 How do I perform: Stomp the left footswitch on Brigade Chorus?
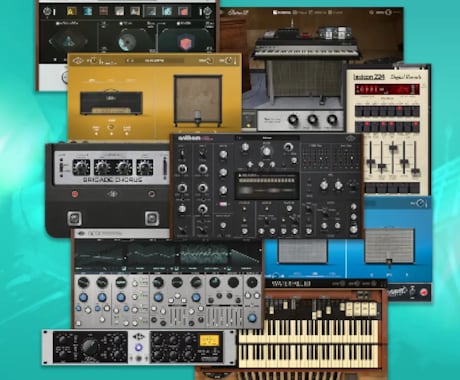[74, 219]
